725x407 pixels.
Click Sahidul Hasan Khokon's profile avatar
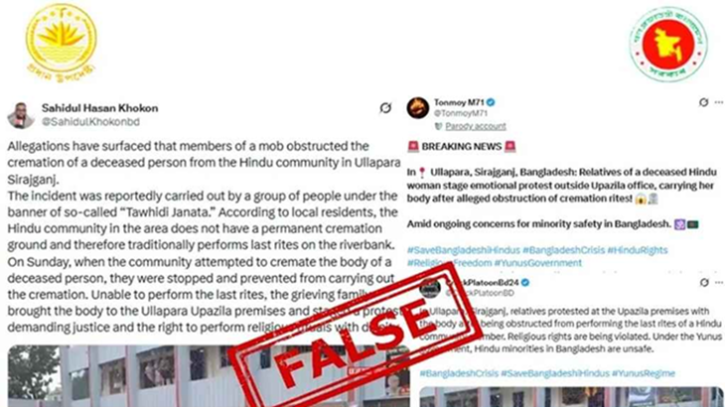coord(21,115)
